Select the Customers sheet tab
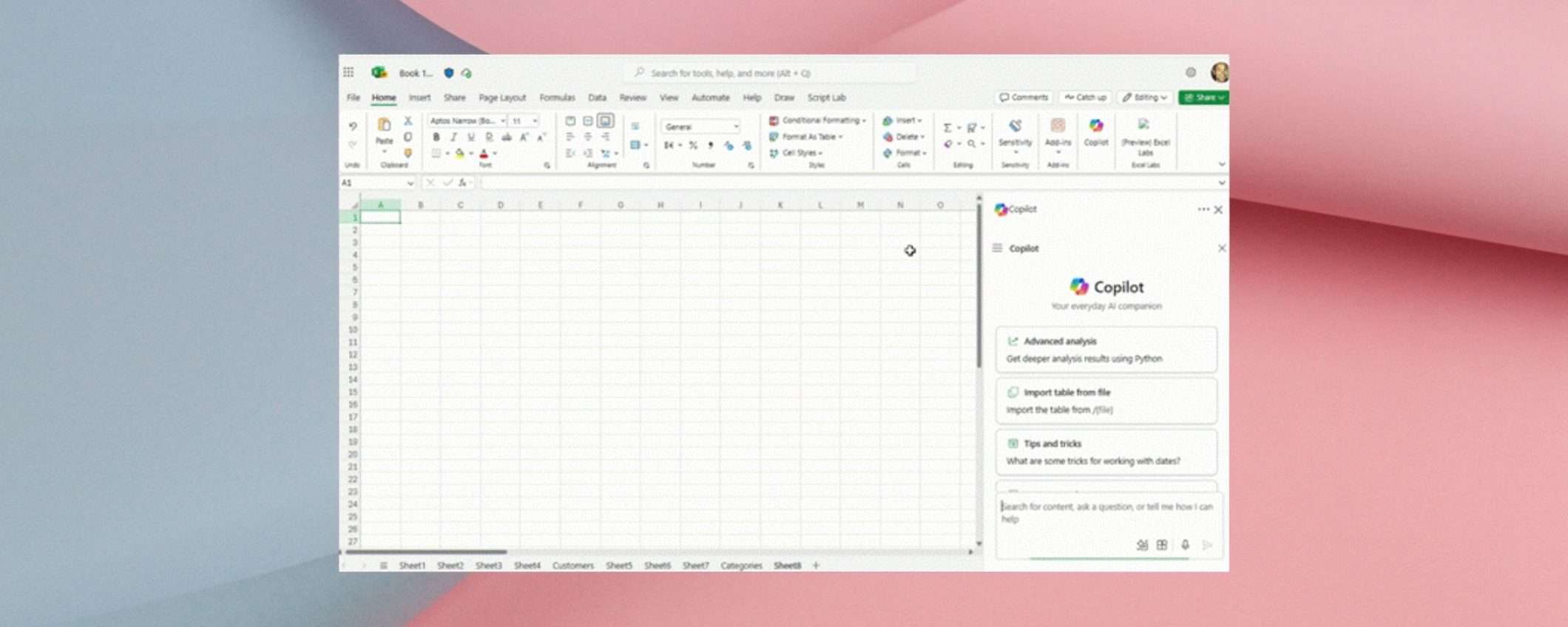 (x=573, y=566)
